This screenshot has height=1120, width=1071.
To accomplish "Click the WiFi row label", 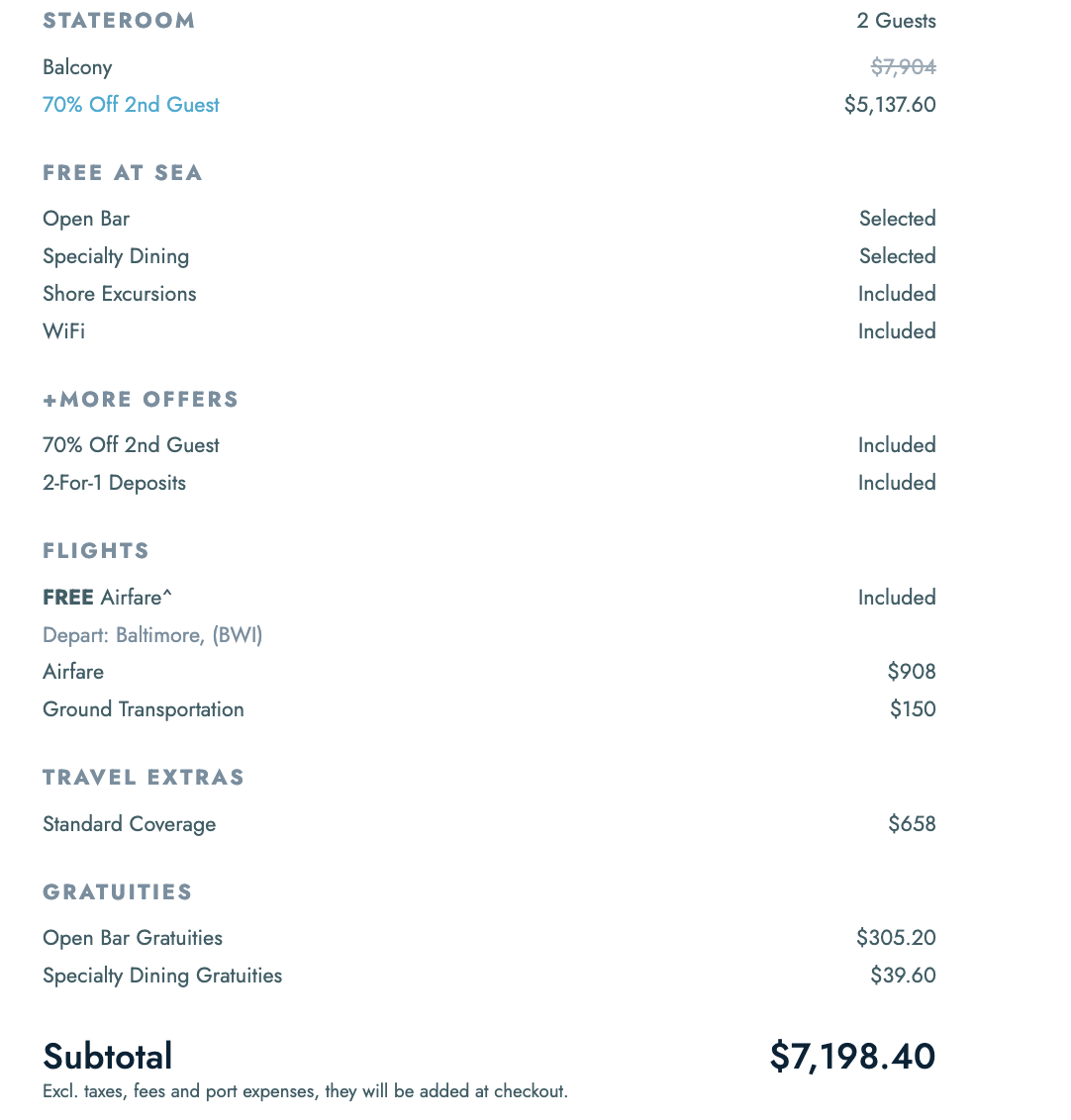I will click(63, 331).
